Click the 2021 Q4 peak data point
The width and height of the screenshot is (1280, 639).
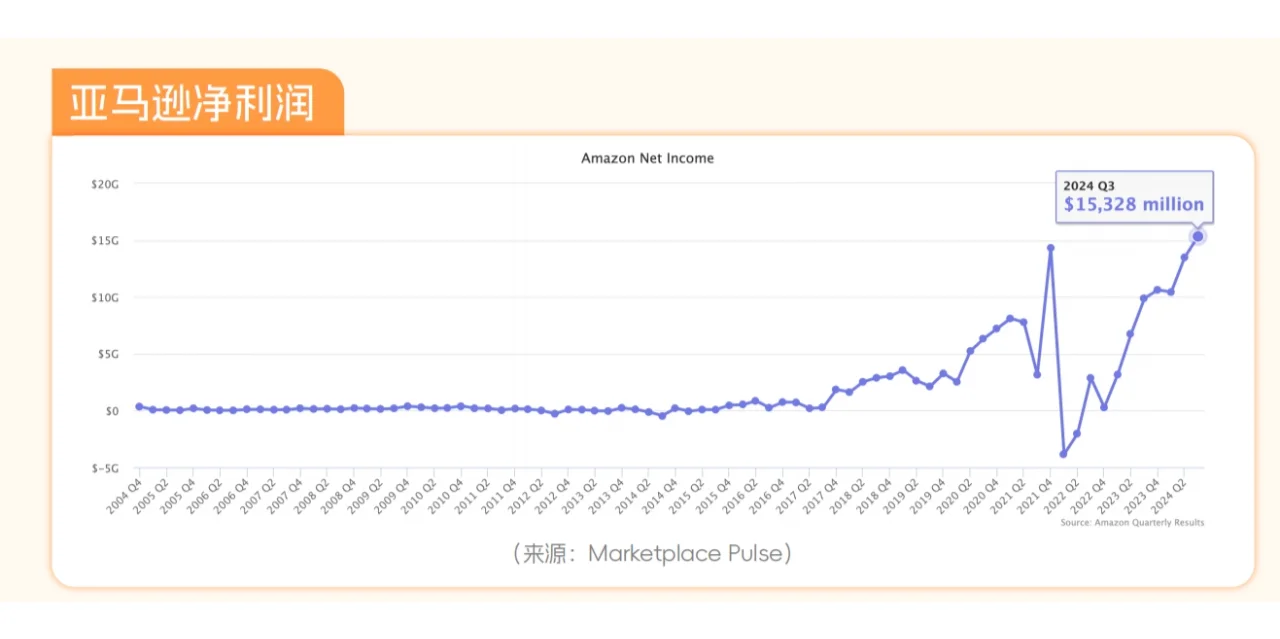(1050, 248)
